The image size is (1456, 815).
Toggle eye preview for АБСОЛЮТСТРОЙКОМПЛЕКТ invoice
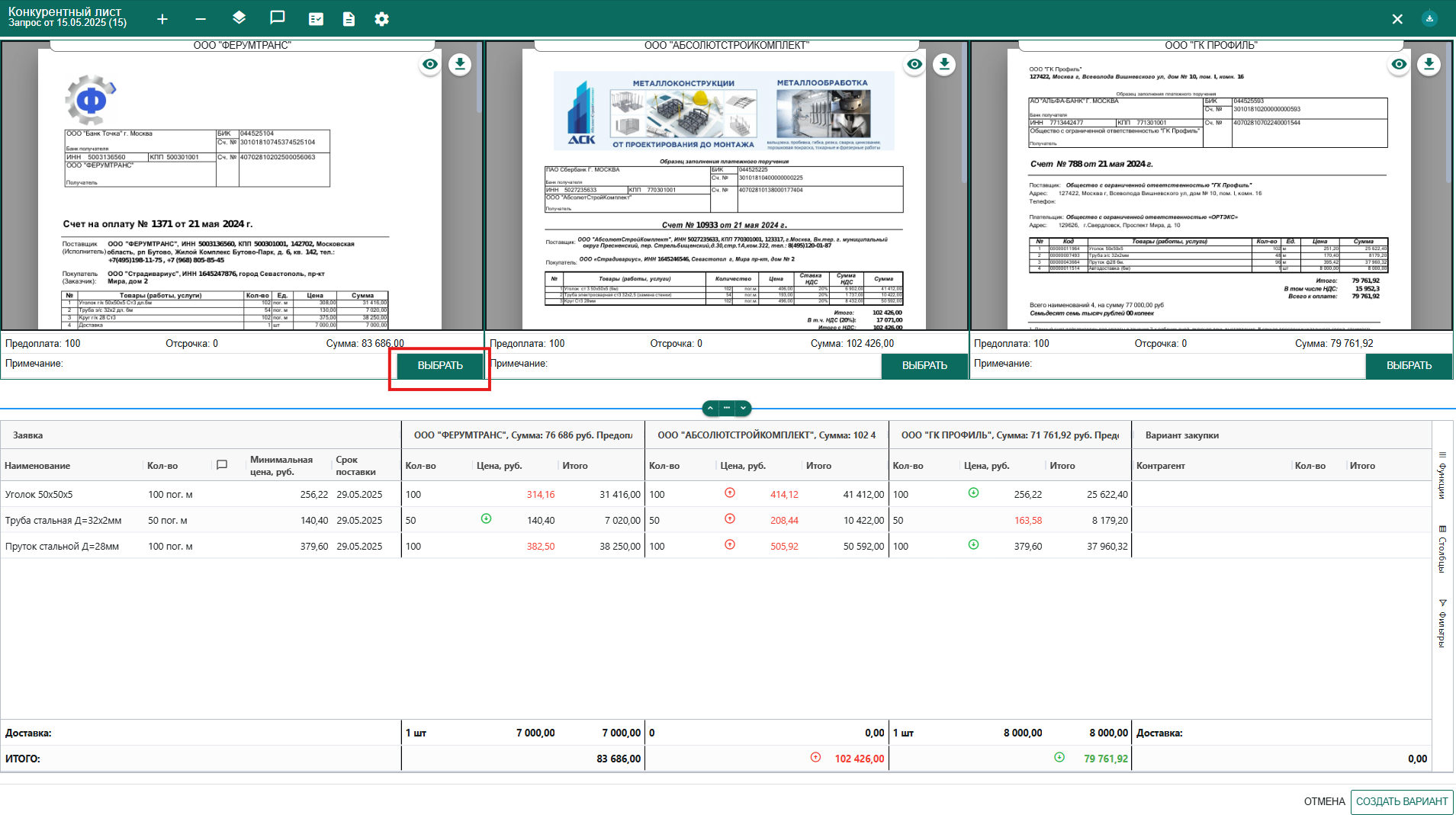[914, 64]
